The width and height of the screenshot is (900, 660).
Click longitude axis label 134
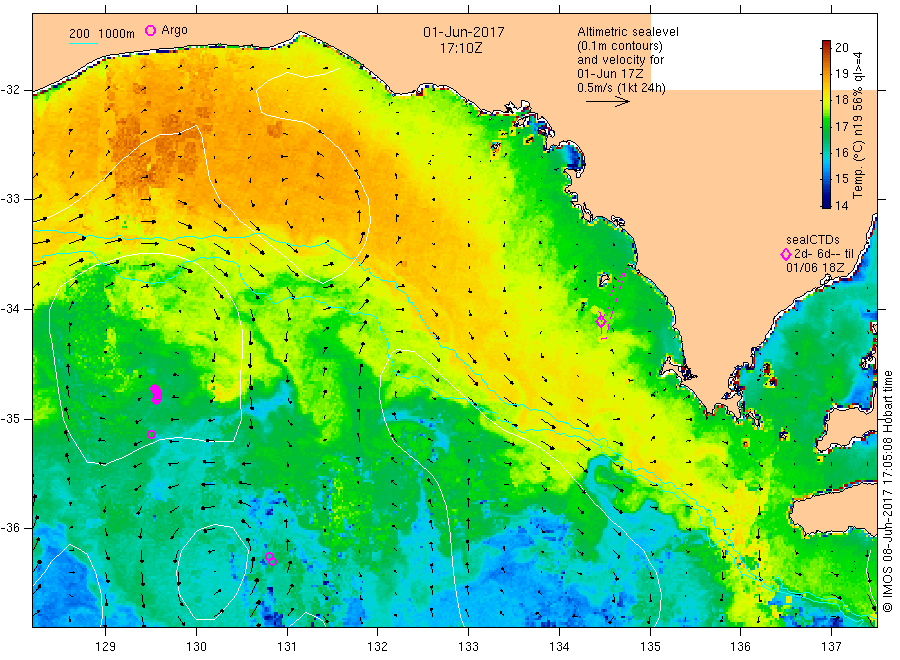tap(559, 647)
